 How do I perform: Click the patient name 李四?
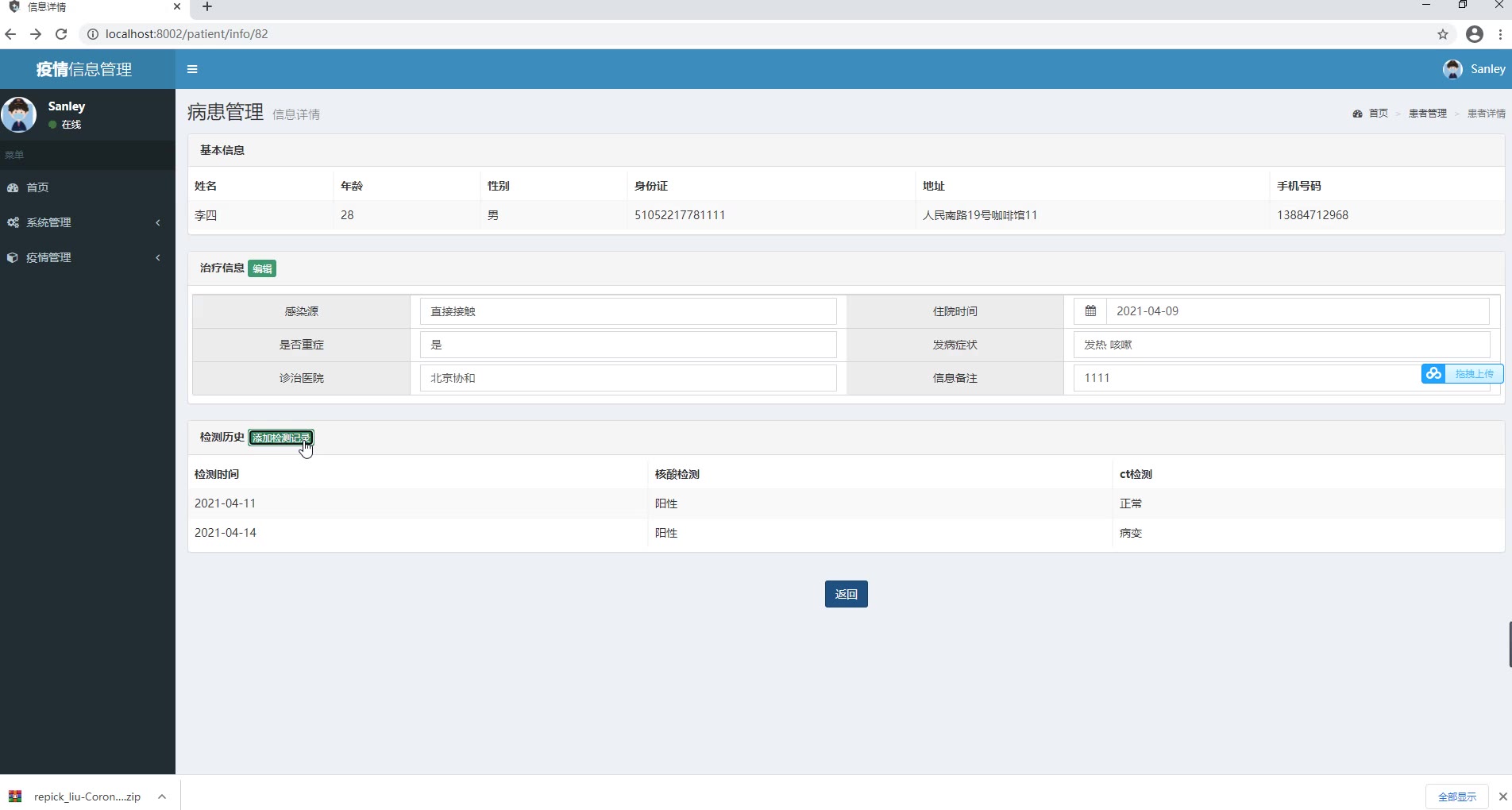[206, 215]
